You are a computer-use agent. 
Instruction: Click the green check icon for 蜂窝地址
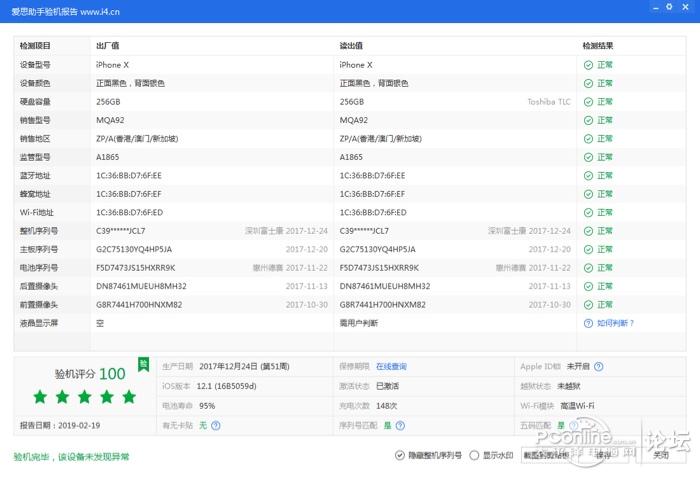(x=588, y=194)
